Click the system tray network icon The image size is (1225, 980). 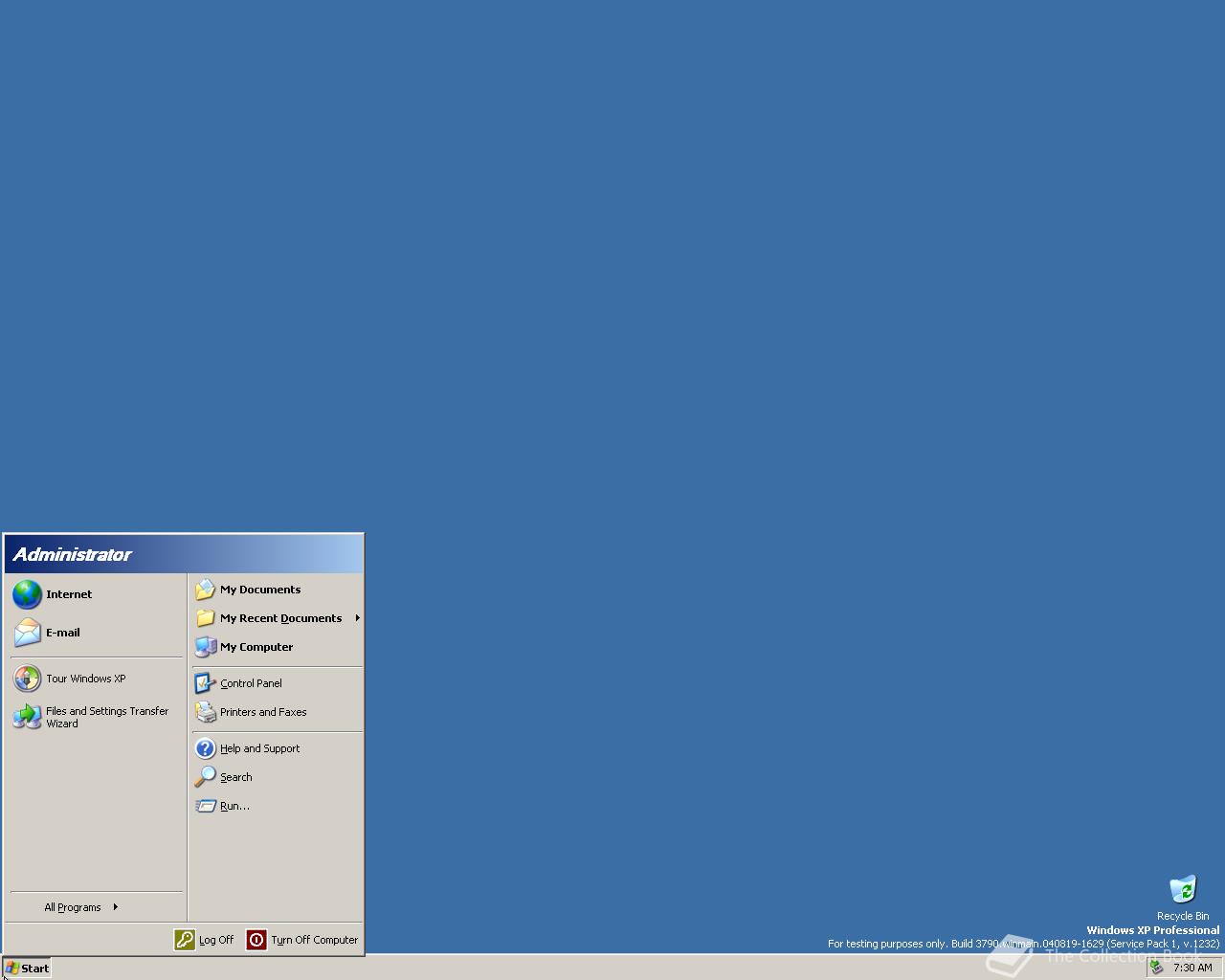(x=1157, y=968)
